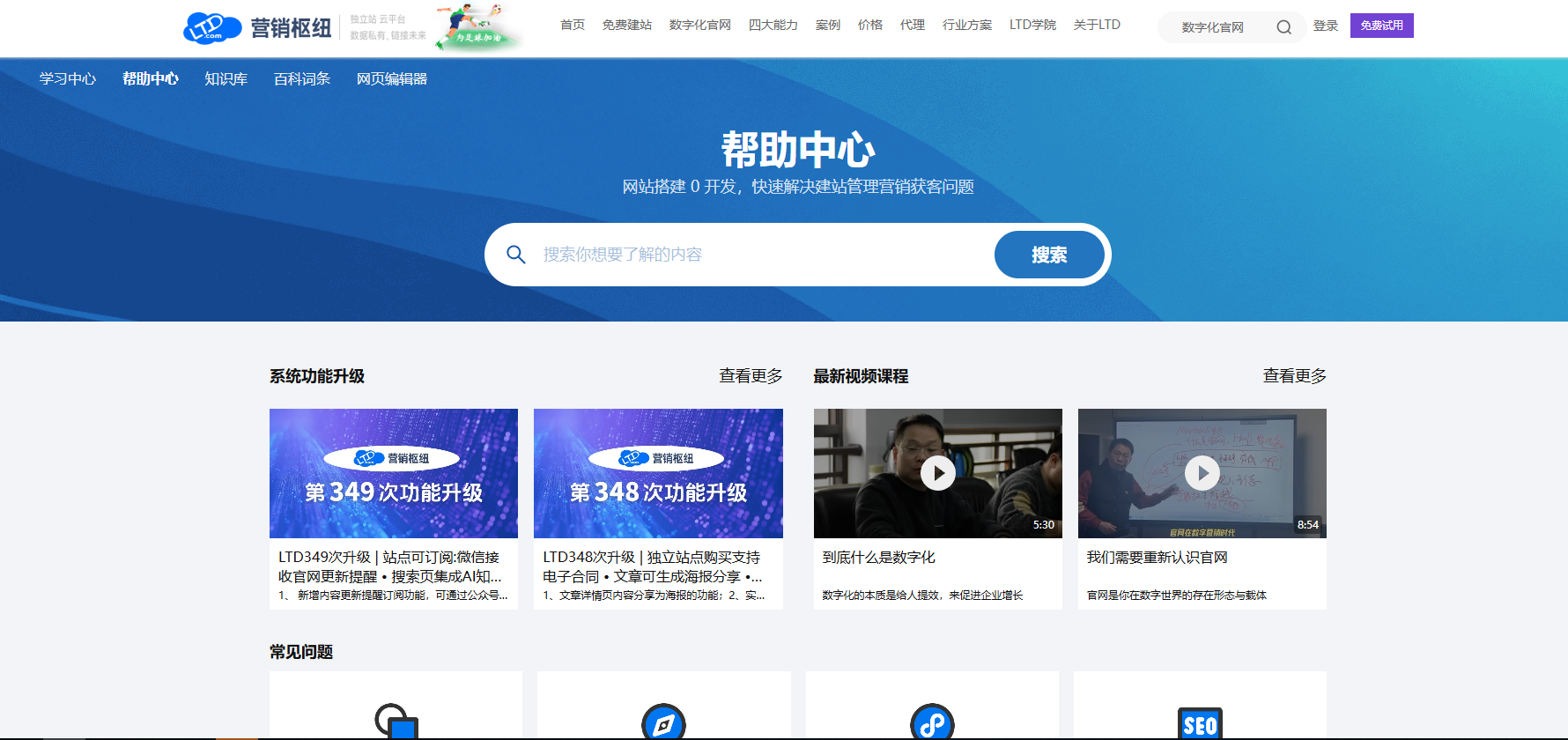1568x740 pixels.
Task: Click the 最新视频课程 section heading
Action: [861, 376]
